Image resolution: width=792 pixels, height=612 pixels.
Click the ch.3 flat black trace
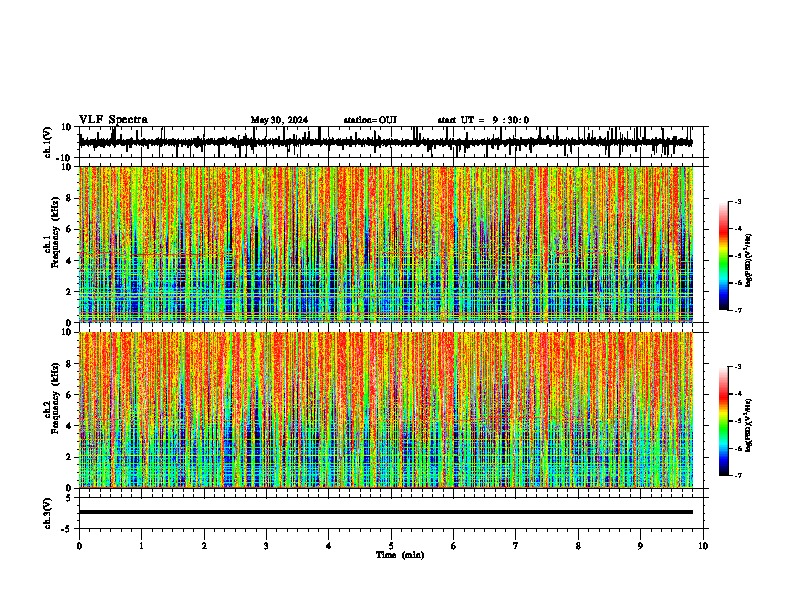[x=386, y=512]
